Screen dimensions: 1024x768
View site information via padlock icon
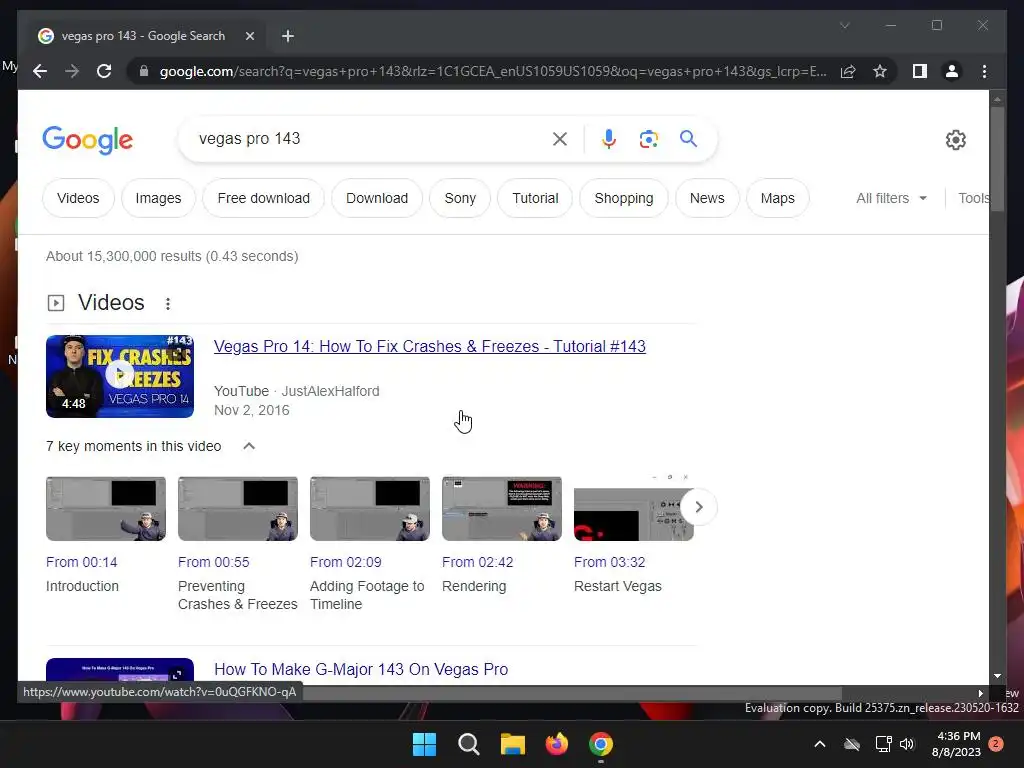tap(144, 71)
